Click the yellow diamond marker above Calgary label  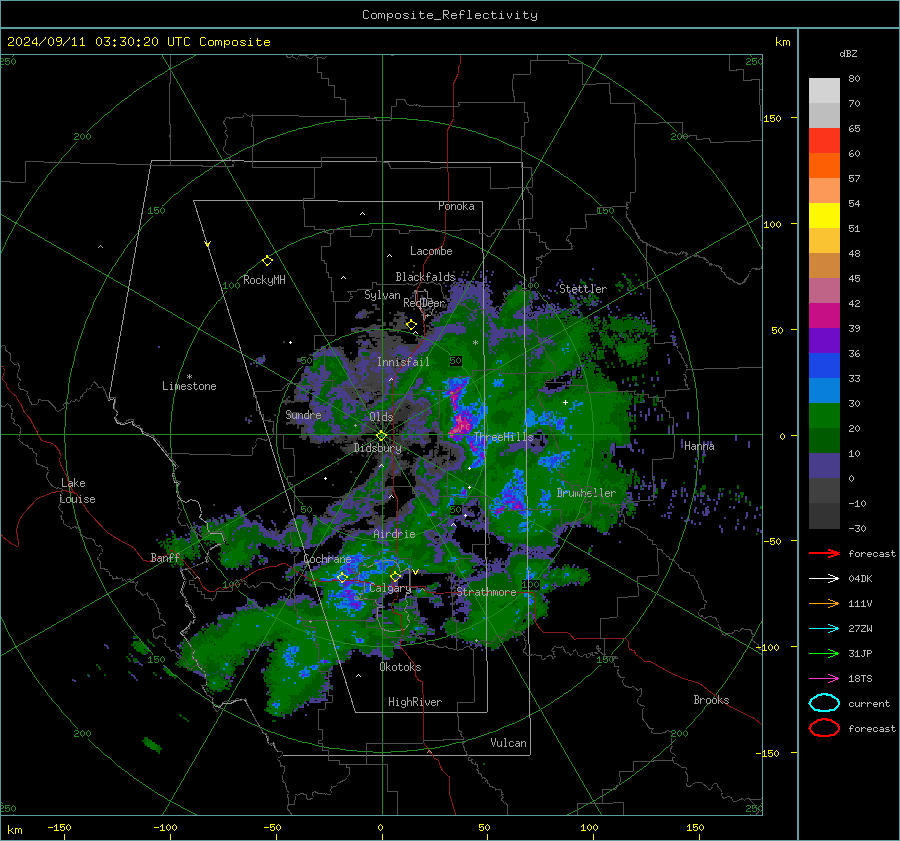pos(395,576)
